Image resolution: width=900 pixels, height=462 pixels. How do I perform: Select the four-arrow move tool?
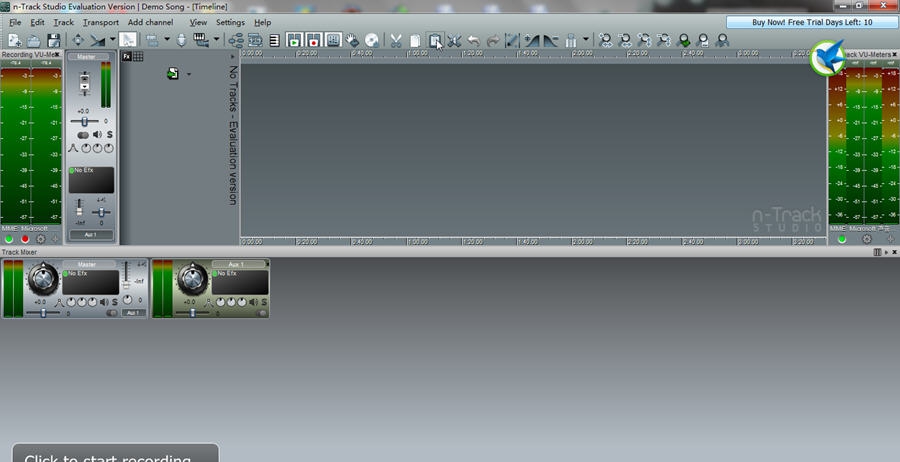click(78, 40)
